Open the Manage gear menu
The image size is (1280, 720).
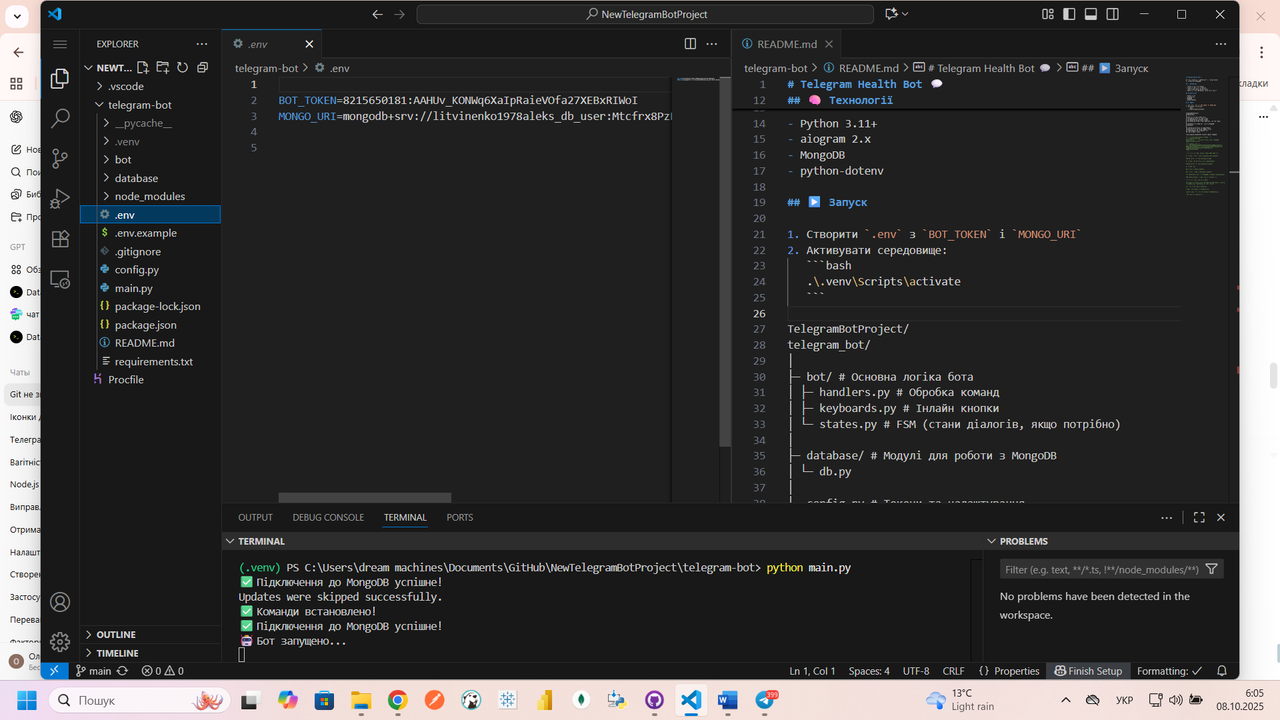click(60, 641)
